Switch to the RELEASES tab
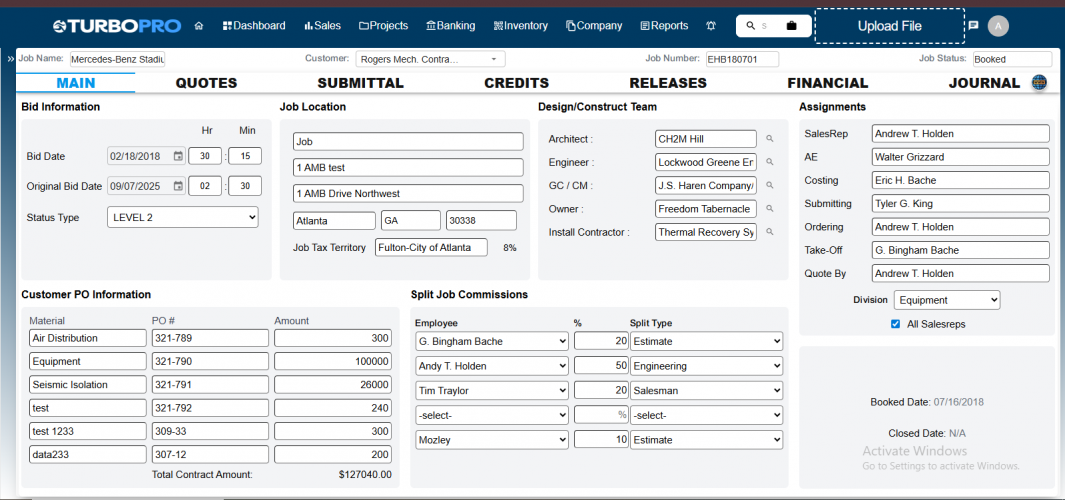The image size is (1065, 500). click(x=668, y=83)
